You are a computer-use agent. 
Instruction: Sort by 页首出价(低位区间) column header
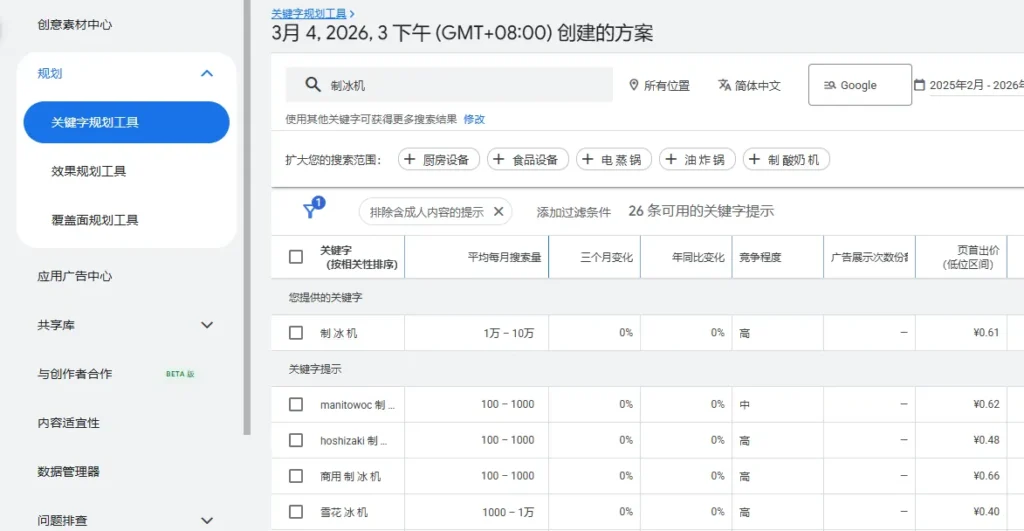click(x=971, y=257)
